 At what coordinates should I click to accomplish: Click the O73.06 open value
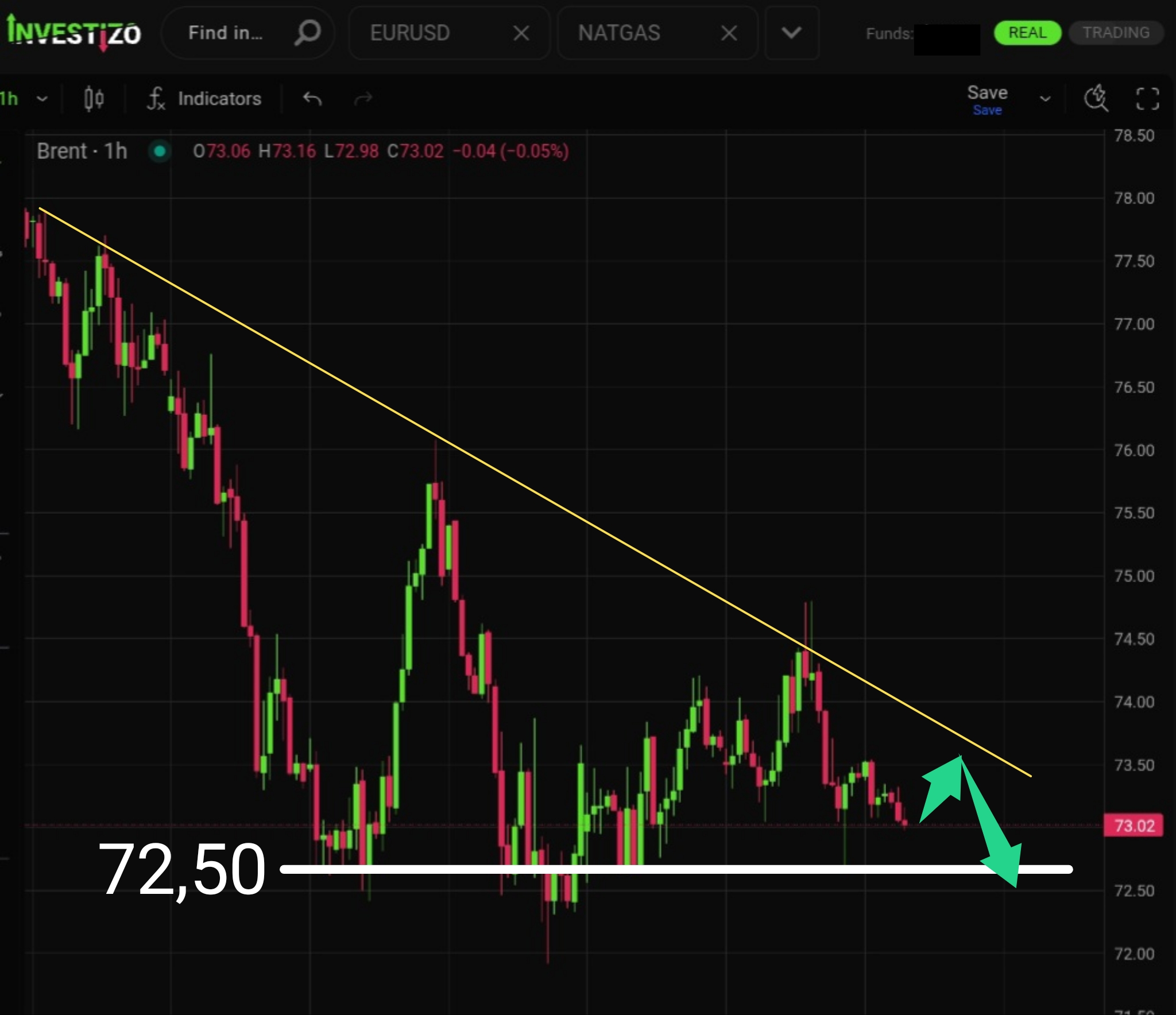point(222,151)
